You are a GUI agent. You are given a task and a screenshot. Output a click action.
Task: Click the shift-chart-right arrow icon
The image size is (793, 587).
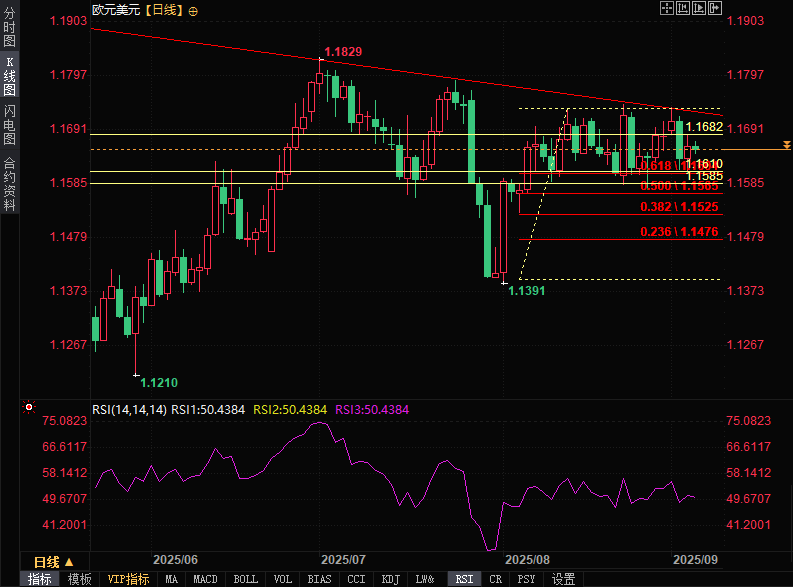pos(715,8)
